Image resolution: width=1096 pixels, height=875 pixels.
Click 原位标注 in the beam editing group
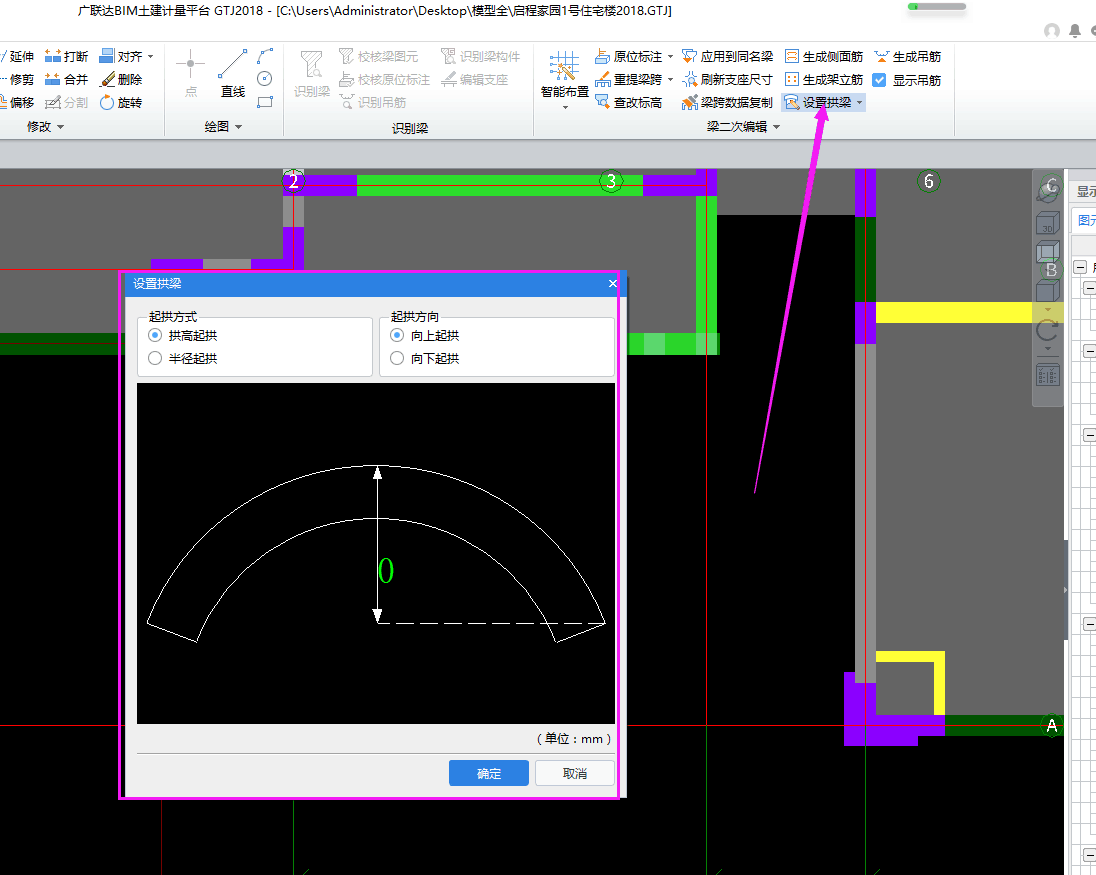[628, 56]
